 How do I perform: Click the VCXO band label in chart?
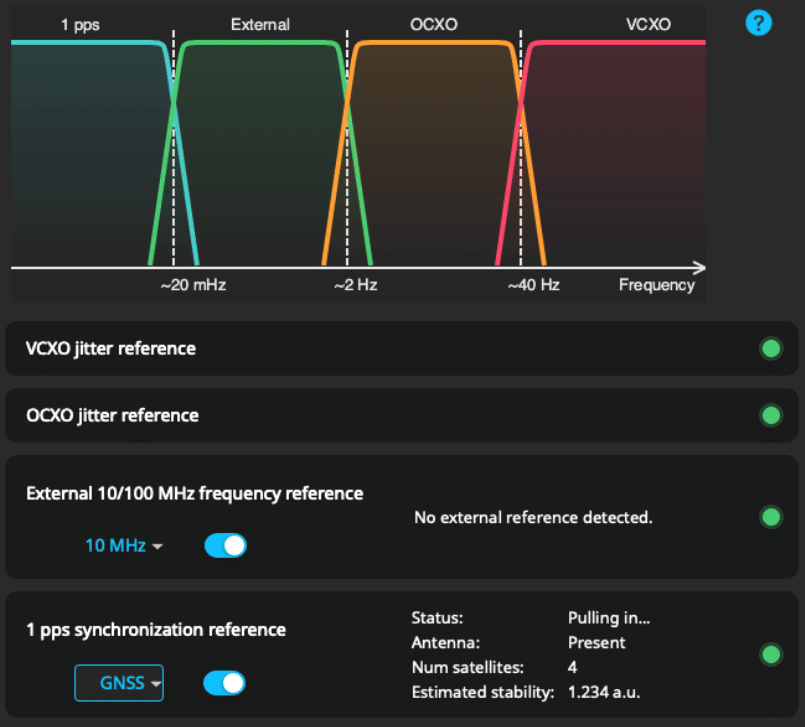tap(648, 24)
